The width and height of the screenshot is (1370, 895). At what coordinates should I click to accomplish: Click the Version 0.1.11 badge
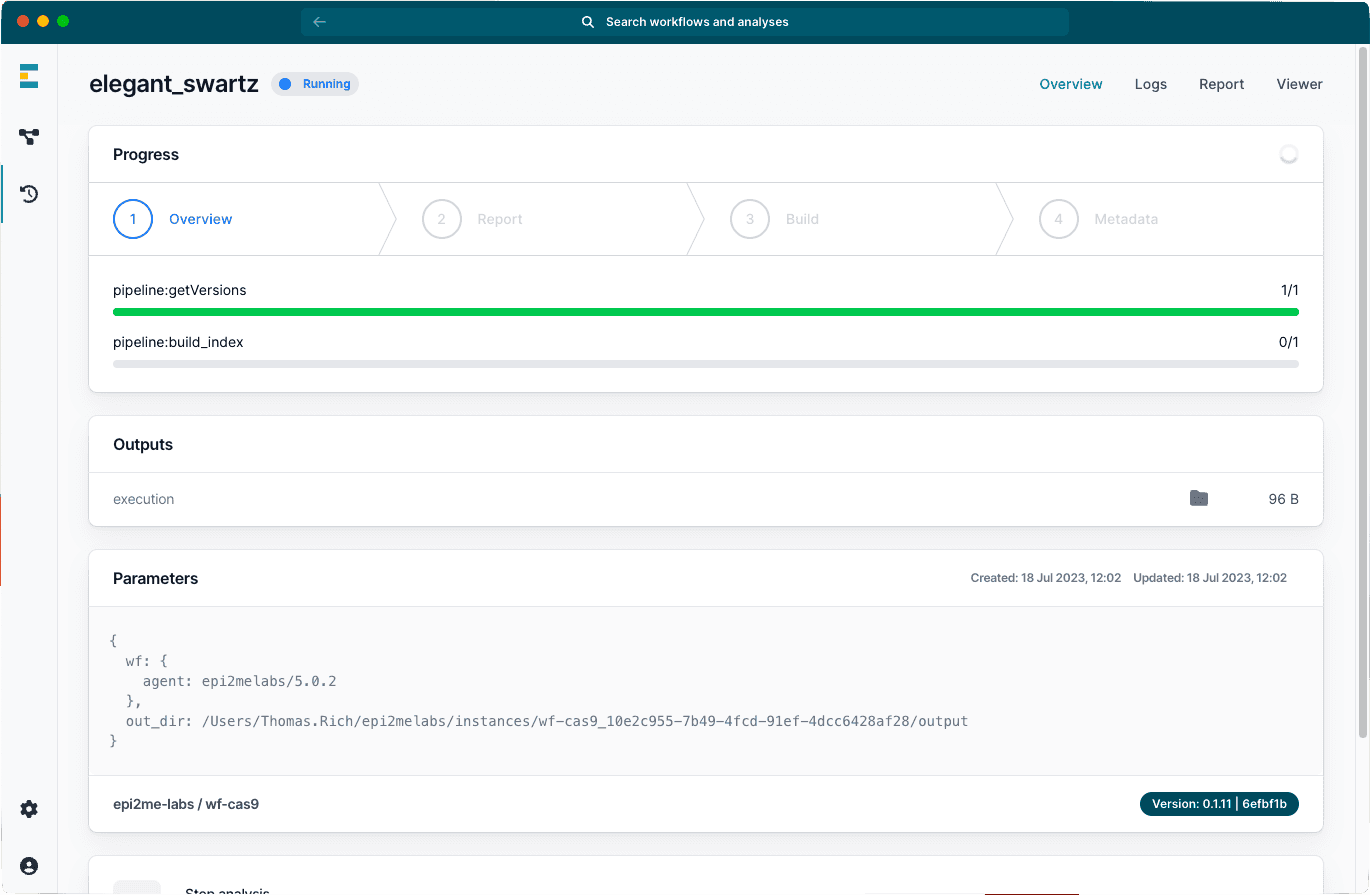pyautogui.click(x=1218, y=804)
